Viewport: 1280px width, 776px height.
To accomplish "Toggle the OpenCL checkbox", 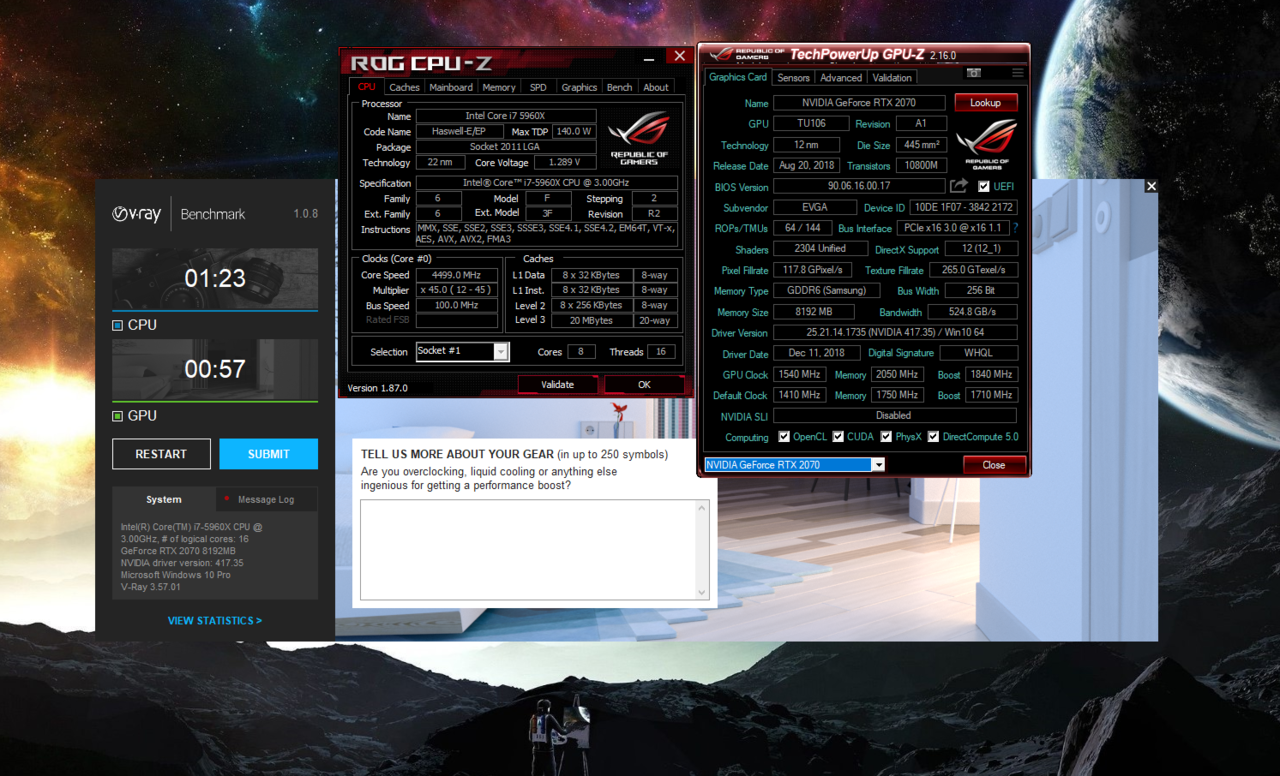I will (x=784, y=437).
